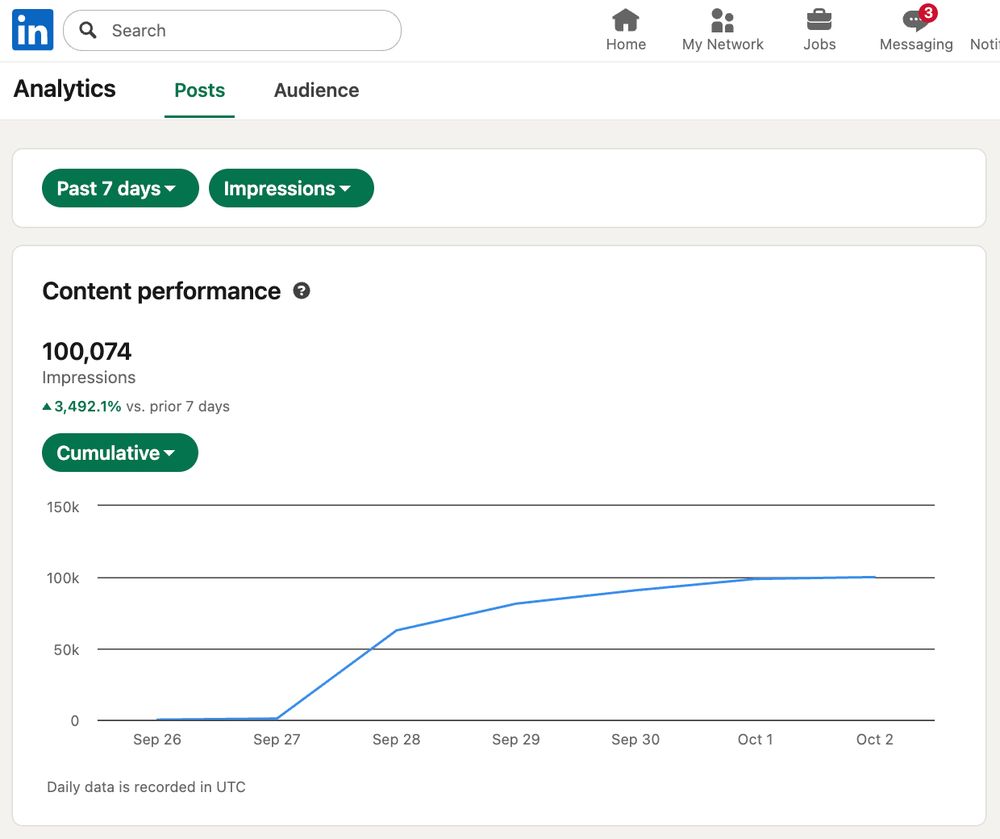Click the 3,492.1% change indicator
The image size is (1000, 839).
point(87,407)
